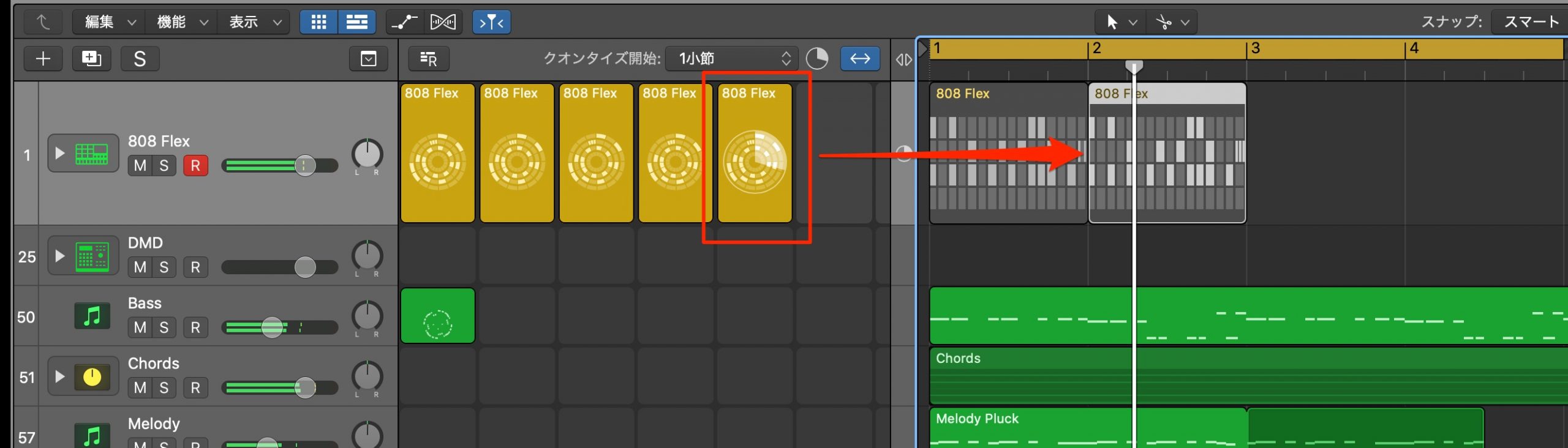1568x448 pixels.
Task: Trigger the first 808 Flex loop cell
Action: coord(437,153)
